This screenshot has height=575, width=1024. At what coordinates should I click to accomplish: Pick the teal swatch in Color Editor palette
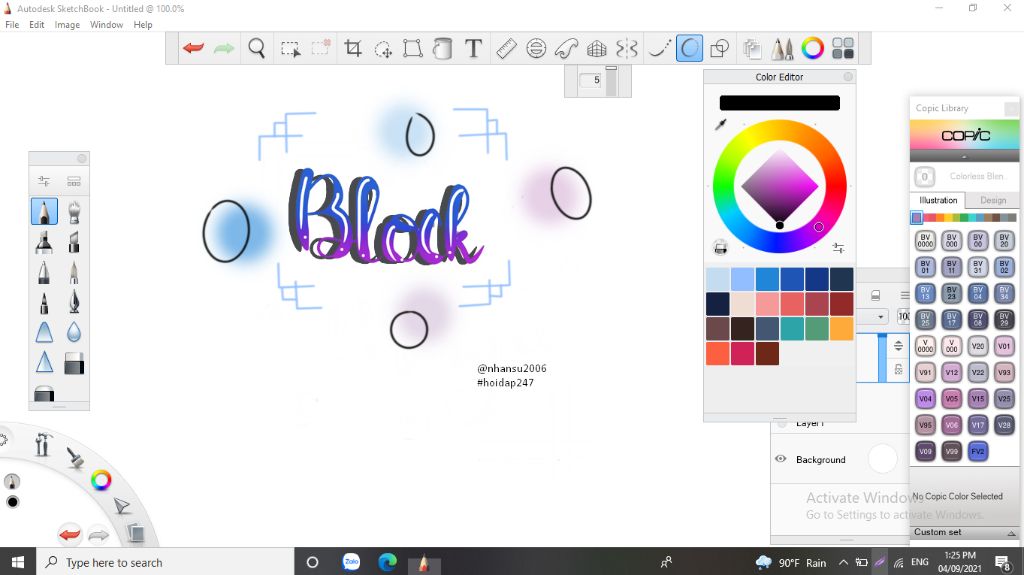pyautogui.click(x=792, y=329)
